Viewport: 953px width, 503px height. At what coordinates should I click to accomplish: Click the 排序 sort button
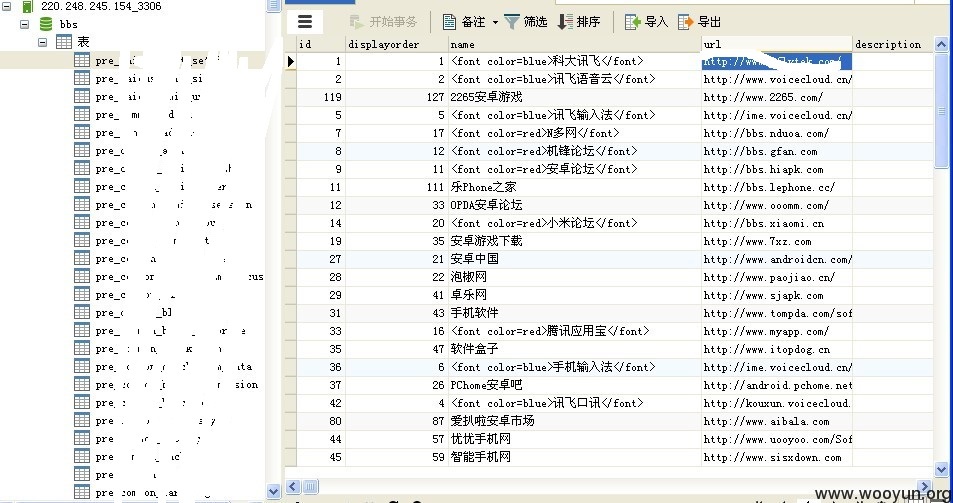coord(579,22)
